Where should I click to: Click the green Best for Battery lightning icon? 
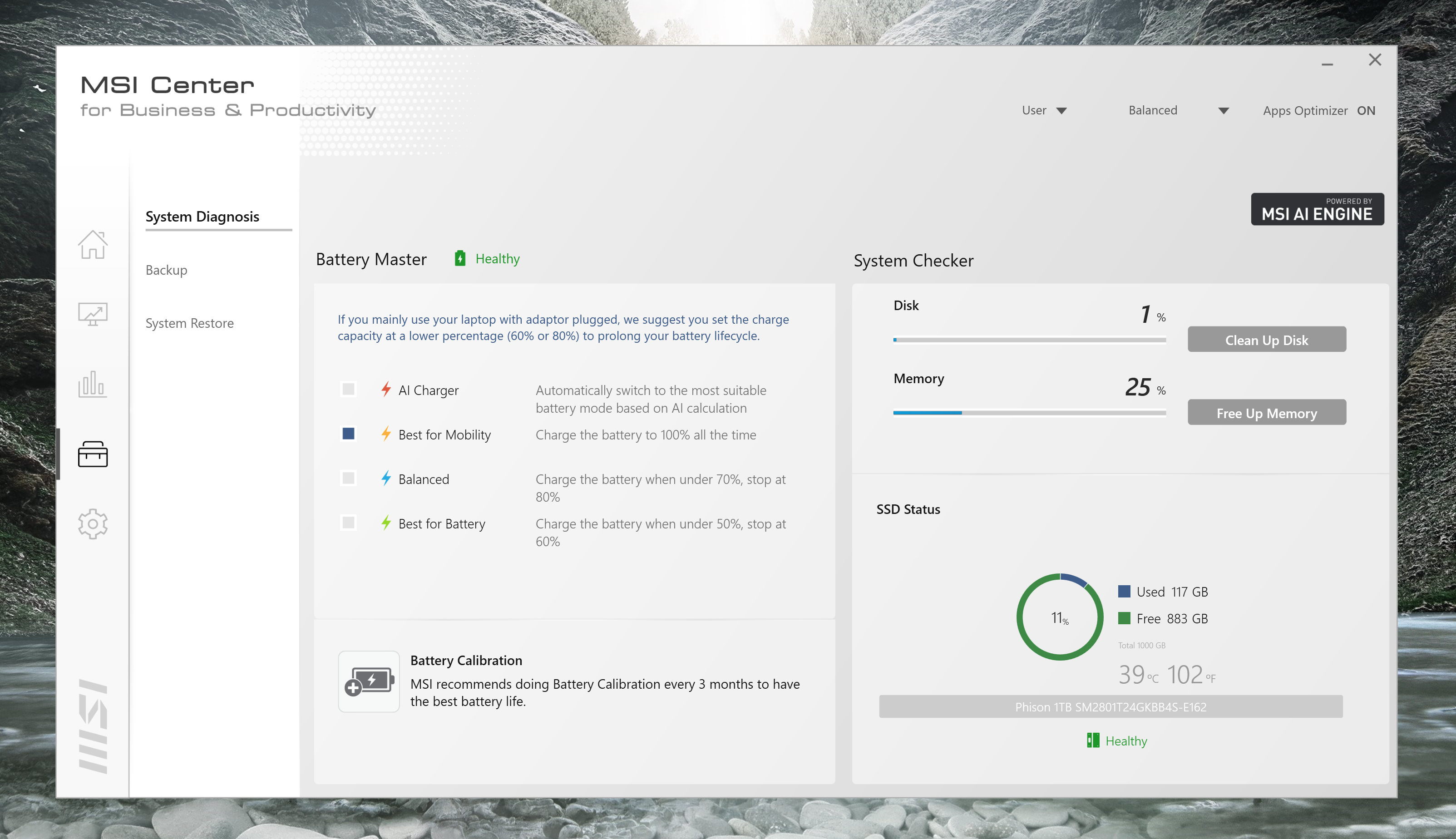[x=386, y=523]
